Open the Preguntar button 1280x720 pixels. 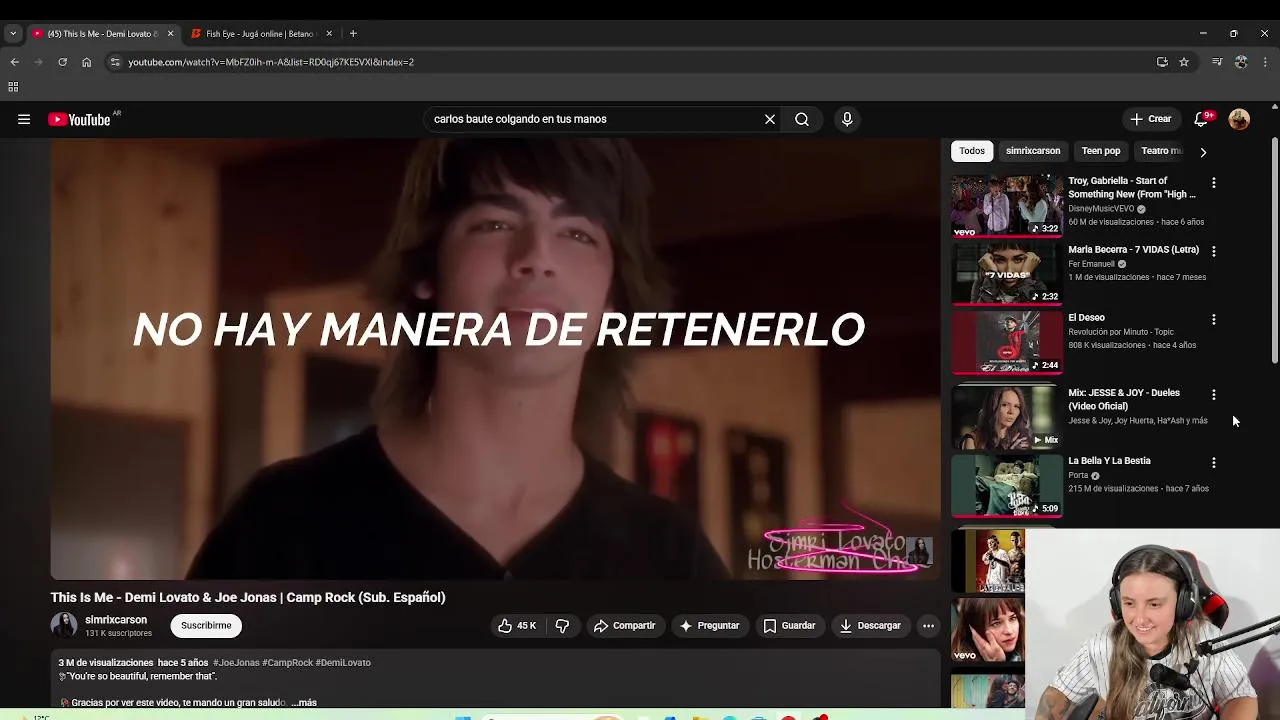pos(709,626)
